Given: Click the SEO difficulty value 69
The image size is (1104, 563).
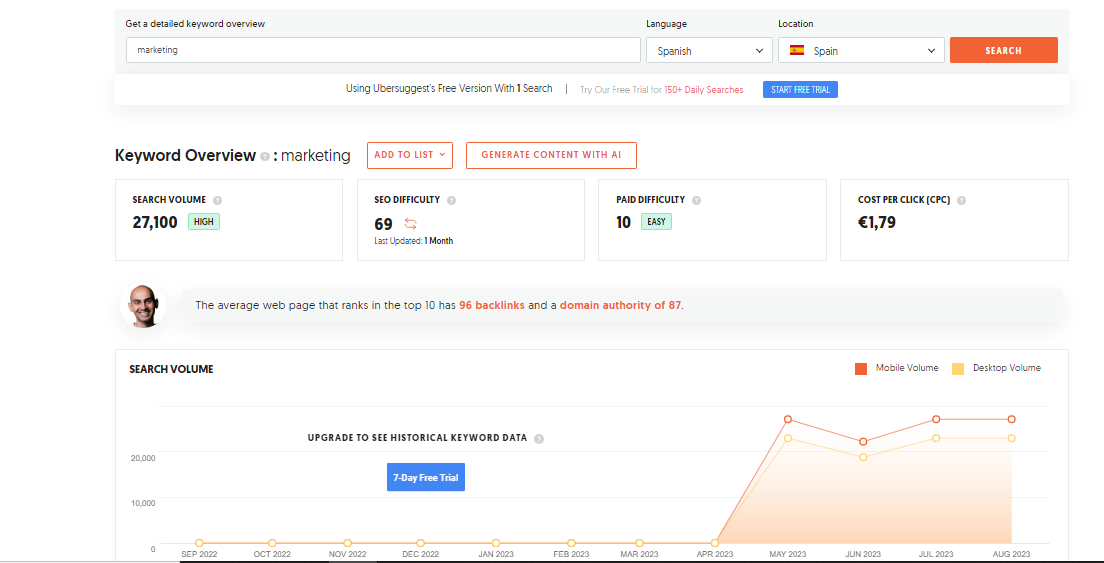Looking at the screenshot, I should click(384, 224).
